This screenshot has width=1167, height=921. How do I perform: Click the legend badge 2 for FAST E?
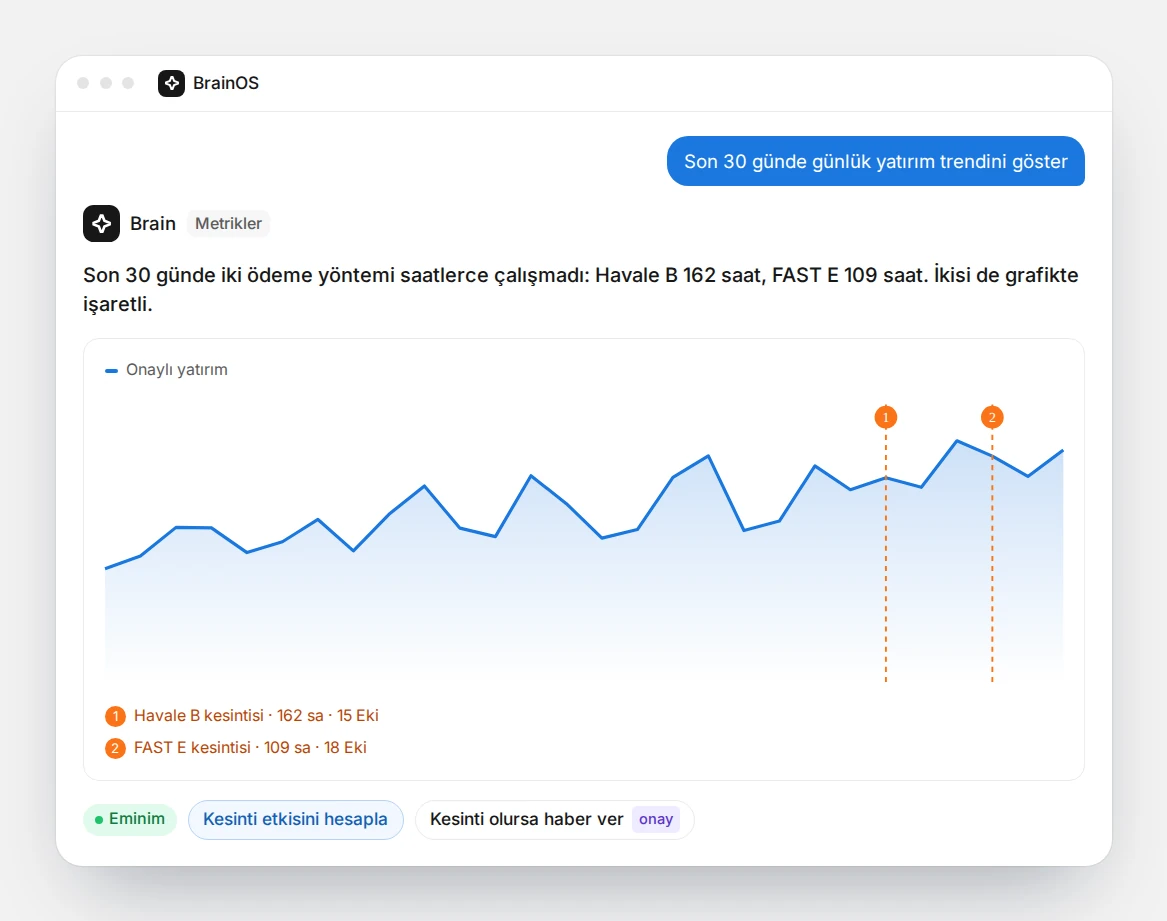click(115, 748)
